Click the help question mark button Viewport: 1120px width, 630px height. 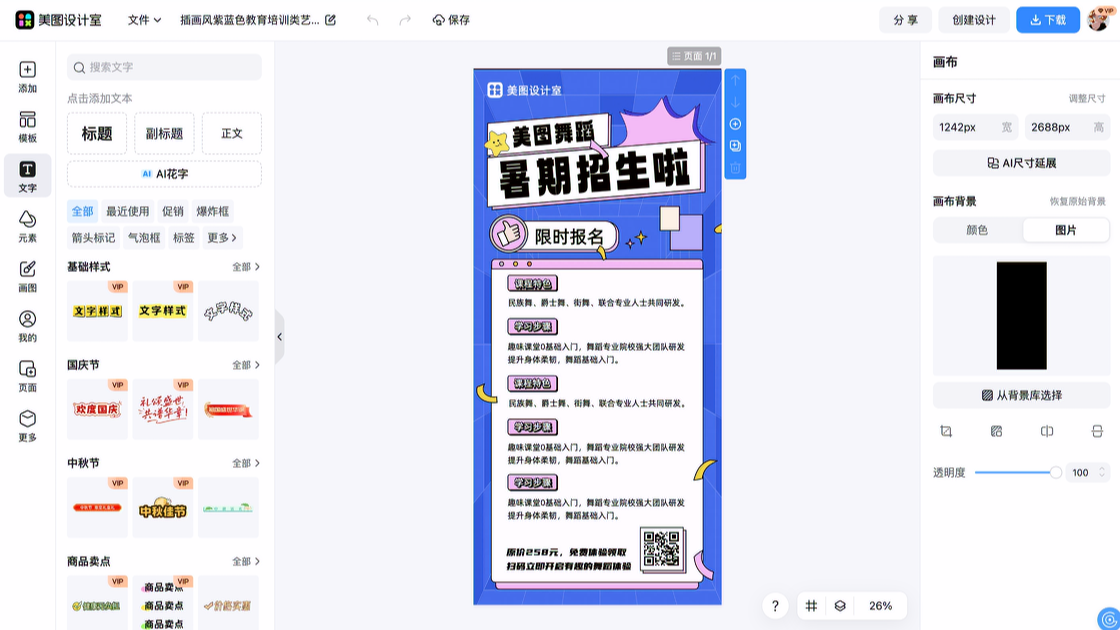click(775, 606)
